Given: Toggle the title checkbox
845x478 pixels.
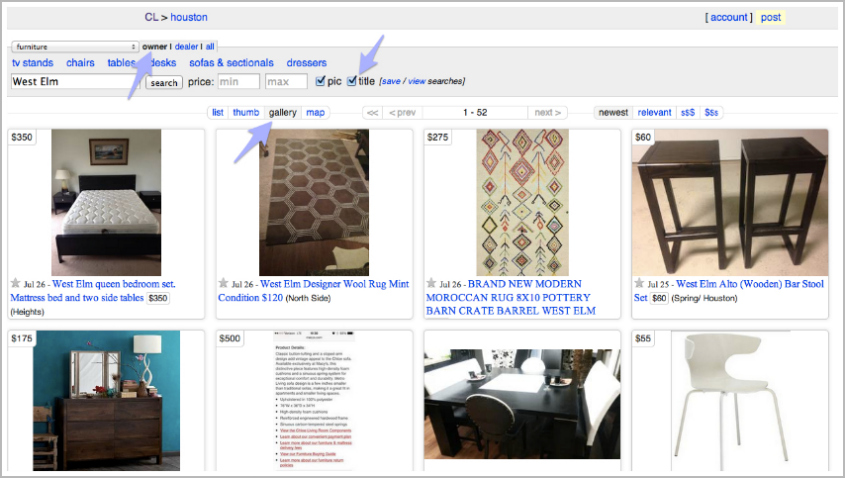Looking at the screenshot, I should point(352,81).
